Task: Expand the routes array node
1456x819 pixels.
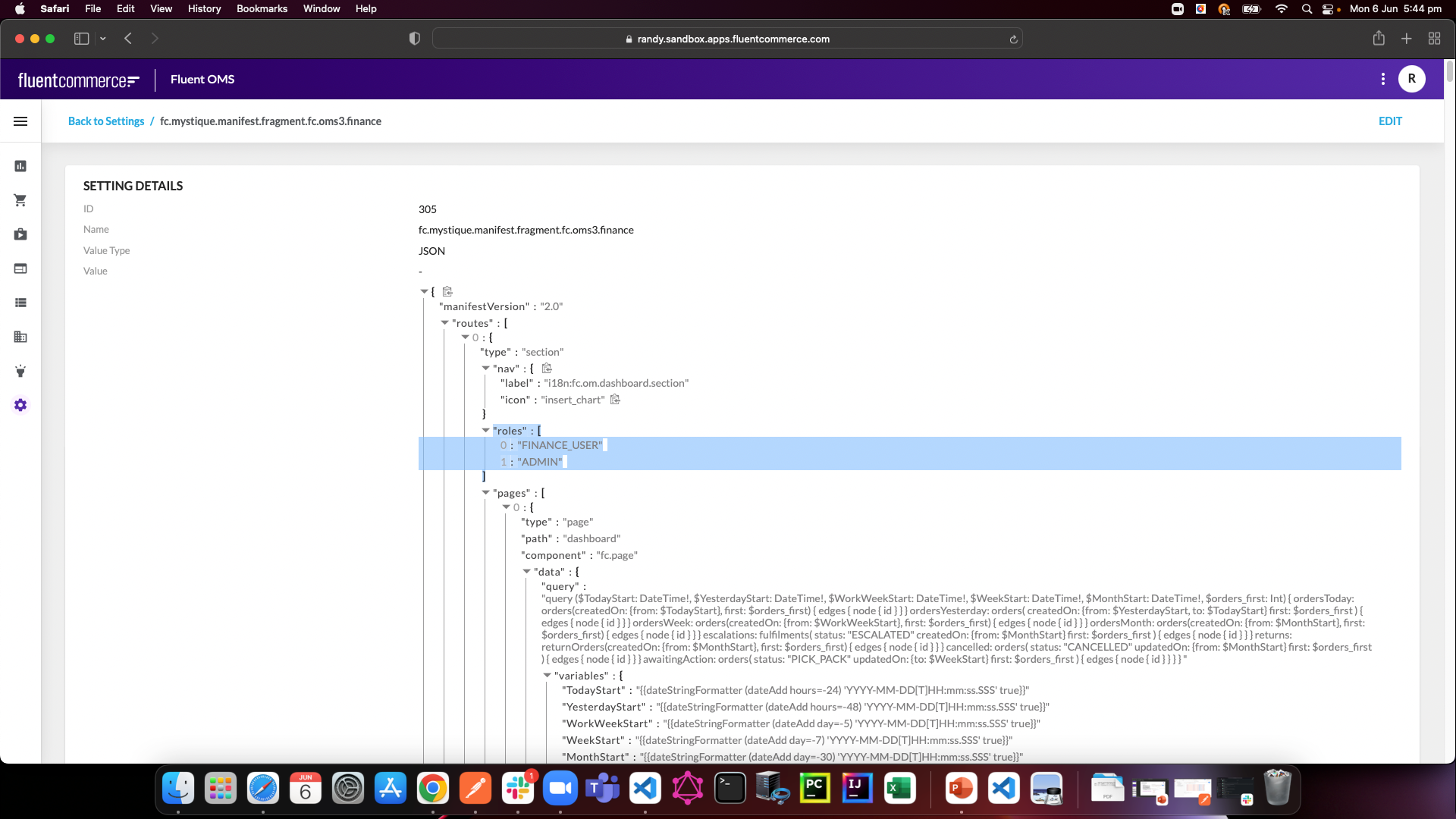Action: 444,323
